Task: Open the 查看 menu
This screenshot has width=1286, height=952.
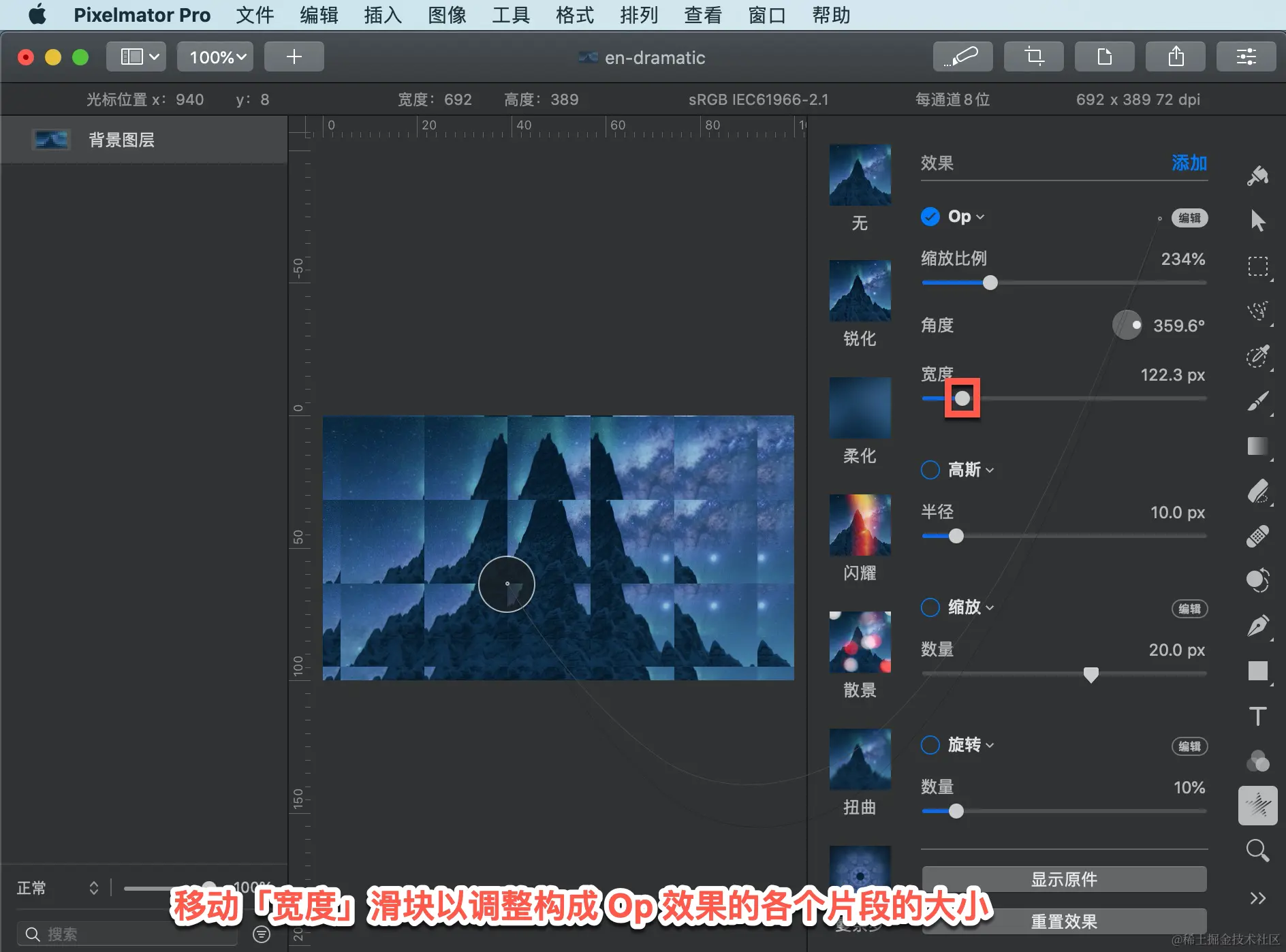Action: [x=703, y=14]
